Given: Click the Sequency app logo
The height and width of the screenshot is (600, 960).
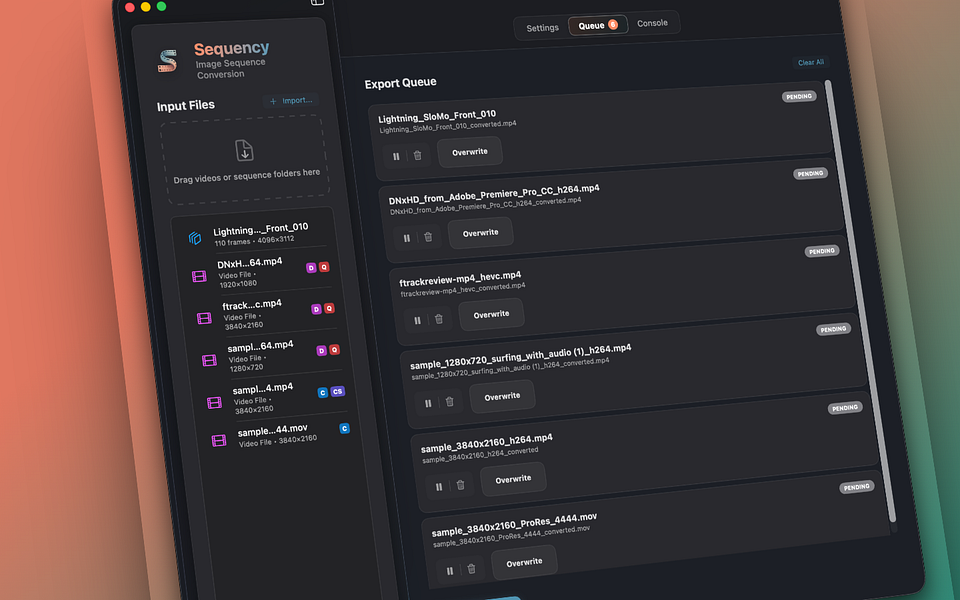Looking at the screenshot, I should click(167, 61).
